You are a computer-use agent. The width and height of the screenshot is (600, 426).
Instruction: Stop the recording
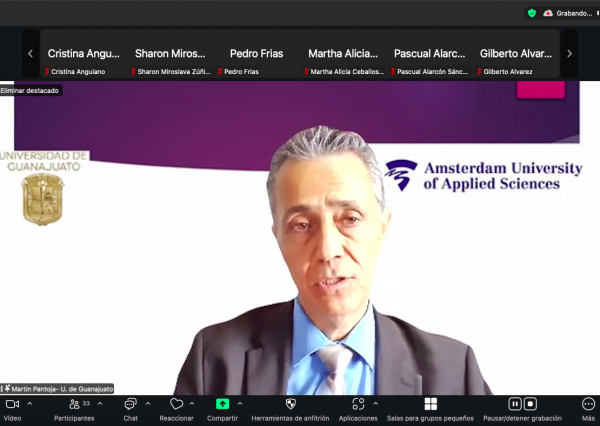530,404
